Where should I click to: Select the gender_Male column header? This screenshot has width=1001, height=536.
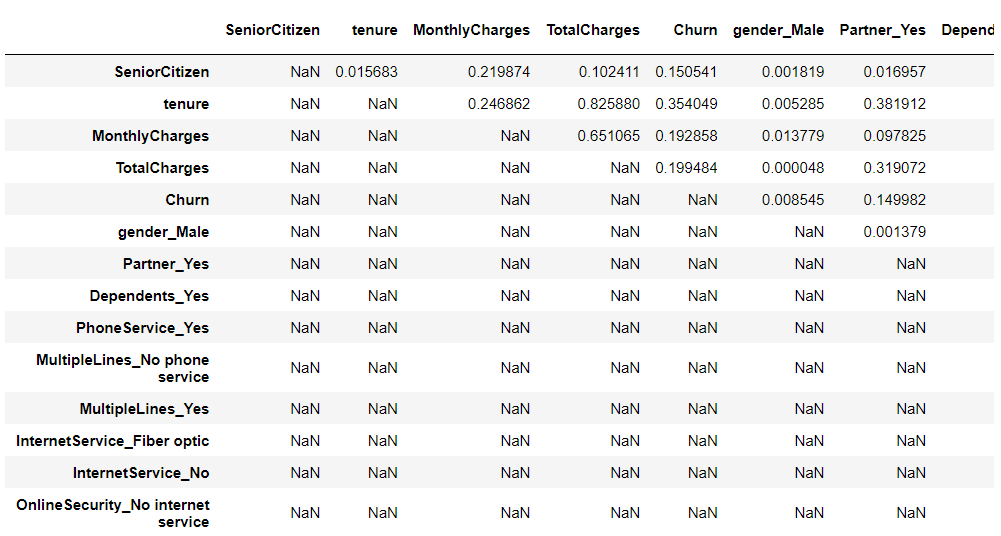point(778,30)
